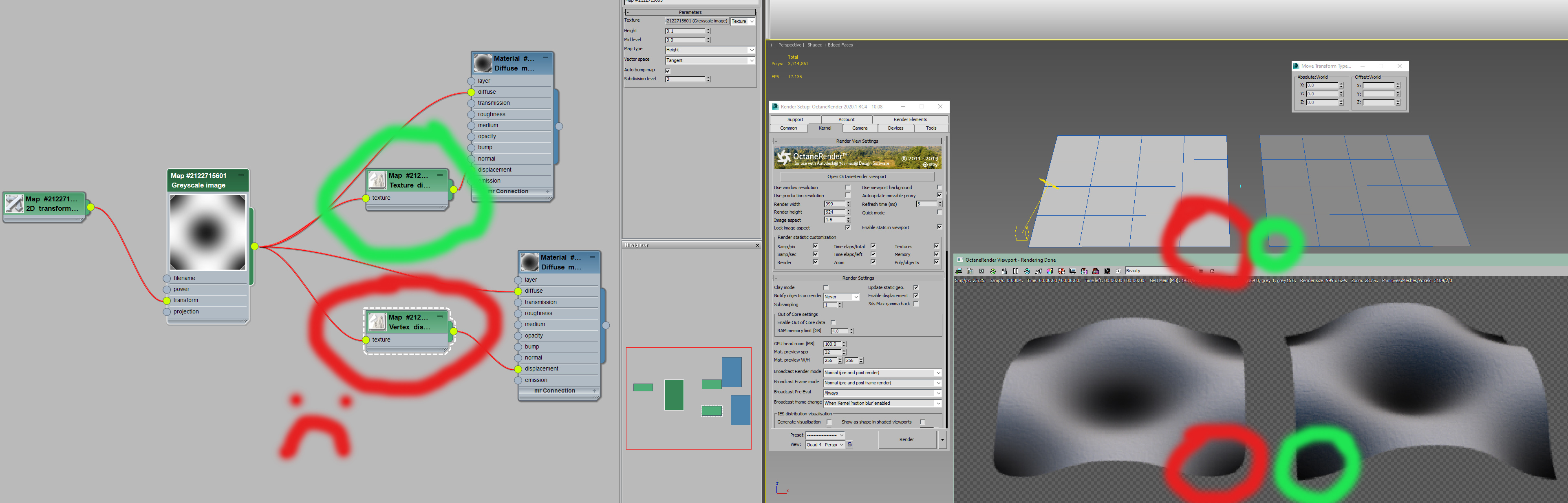Click the monitor display icon in Octane toolbar
Viewport: 1568px width, 503px height.
click(1072, 271)
